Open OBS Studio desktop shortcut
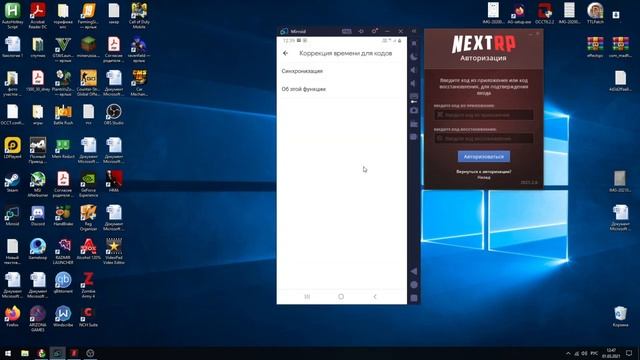The image size is (640, 360). (113, 115)
